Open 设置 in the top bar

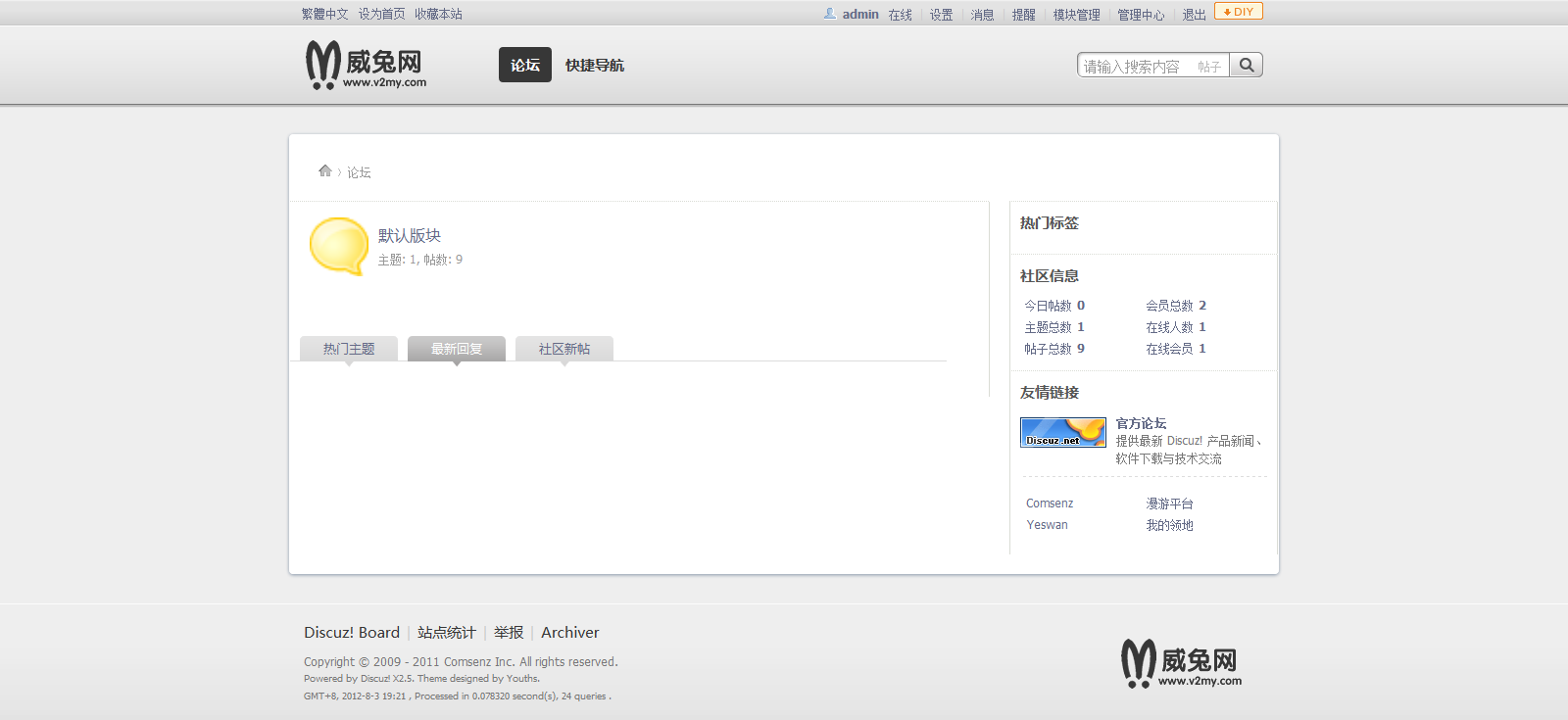(942, 15)
